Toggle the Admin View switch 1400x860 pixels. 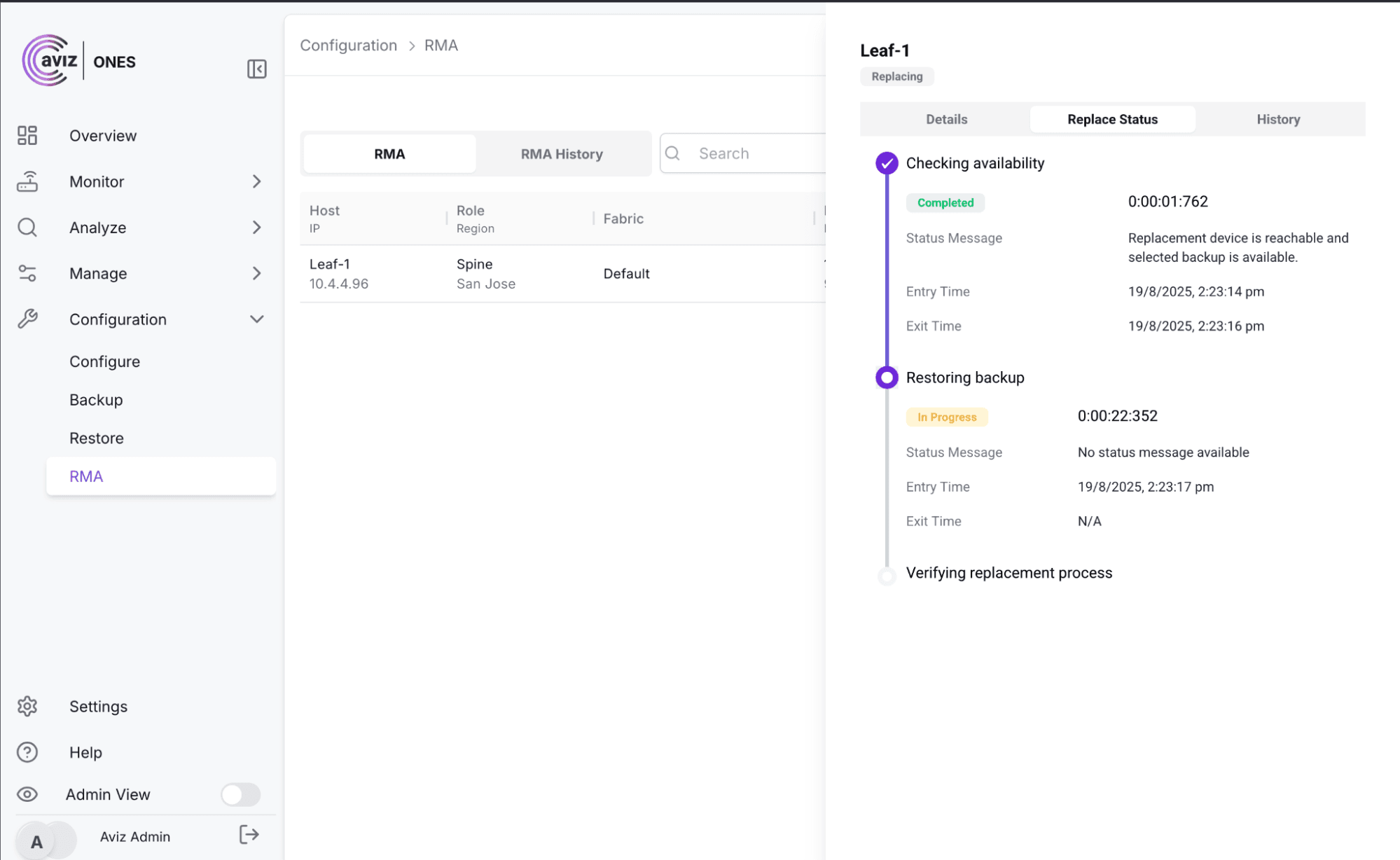tap(240, 794)
